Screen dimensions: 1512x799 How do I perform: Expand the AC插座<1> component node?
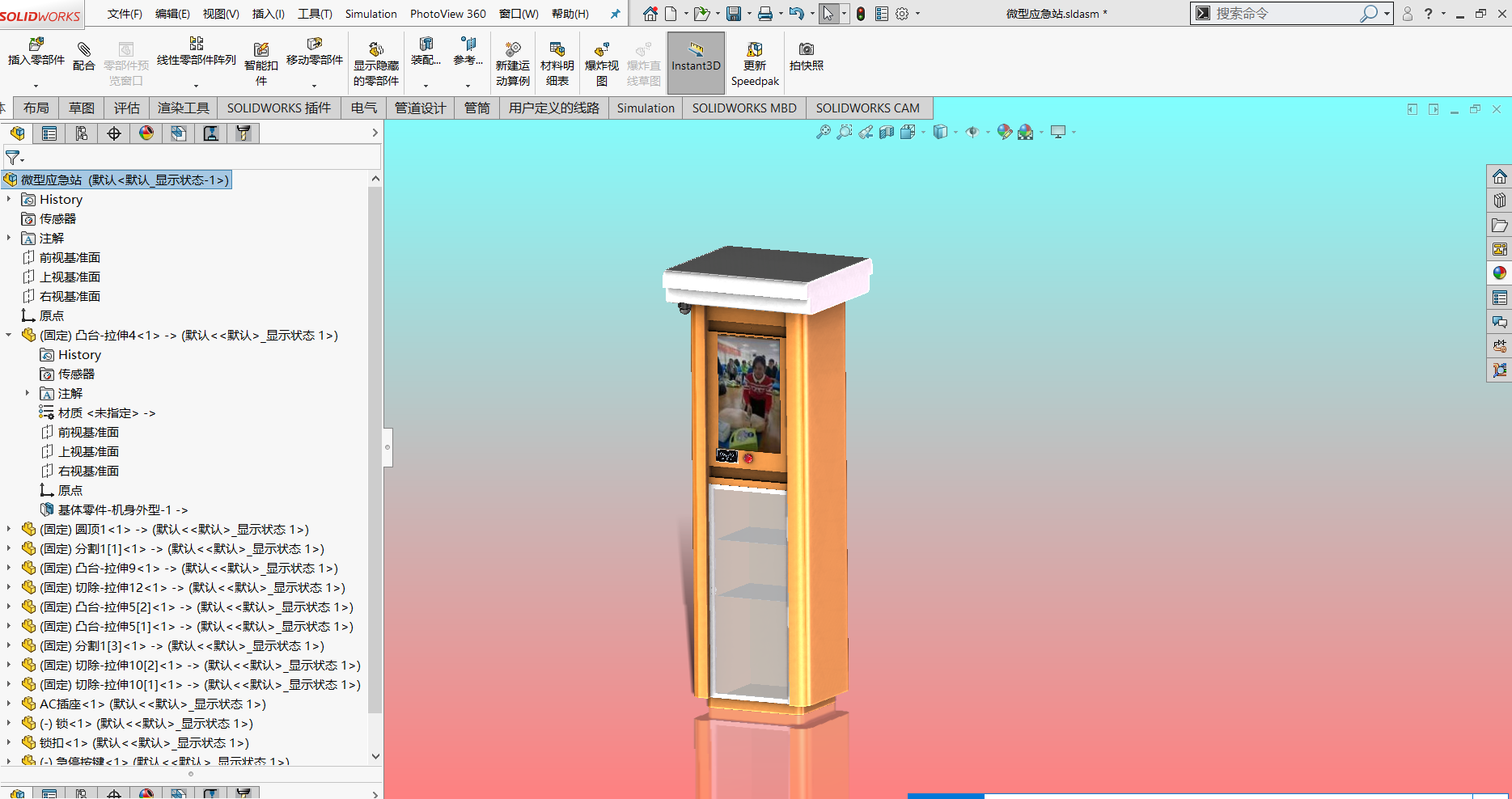pos(9,704)
